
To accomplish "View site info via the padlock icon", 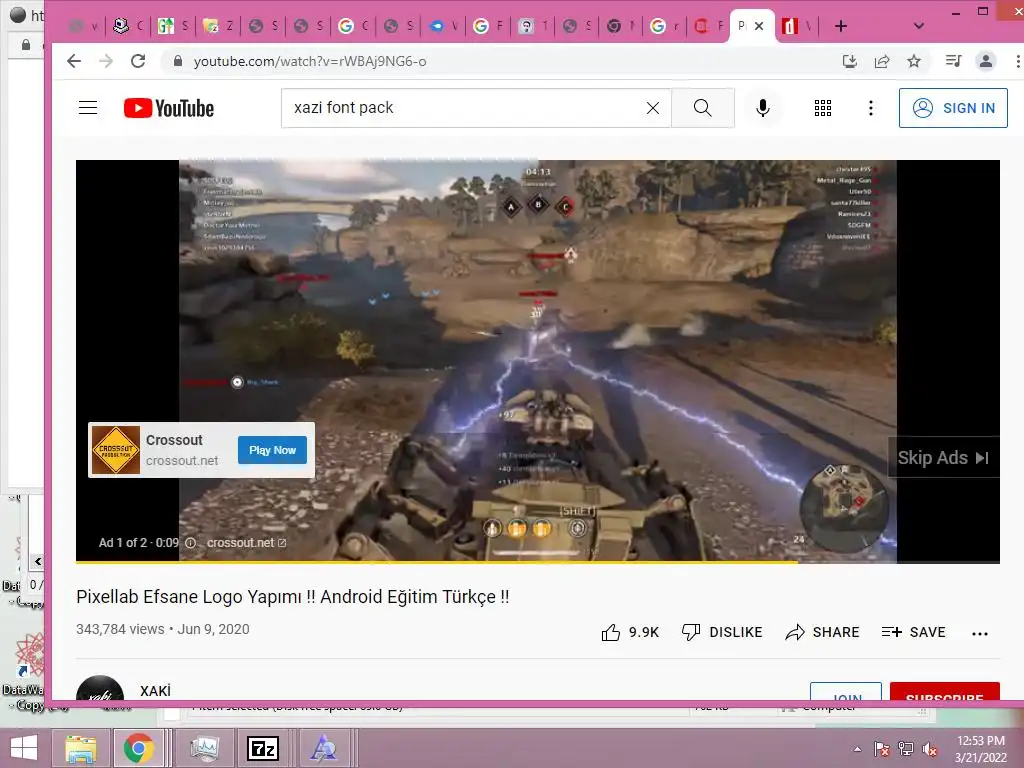I will pyautogui.click(x=177, y=61).
